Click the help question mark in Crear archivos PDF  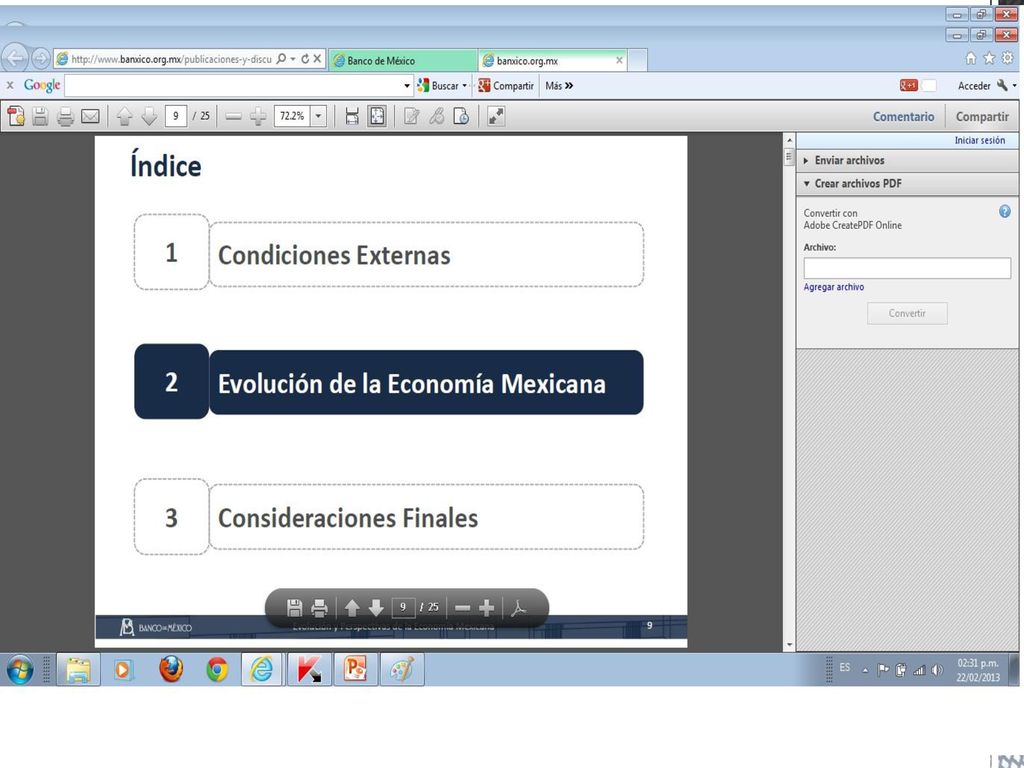pos(1004,211)
